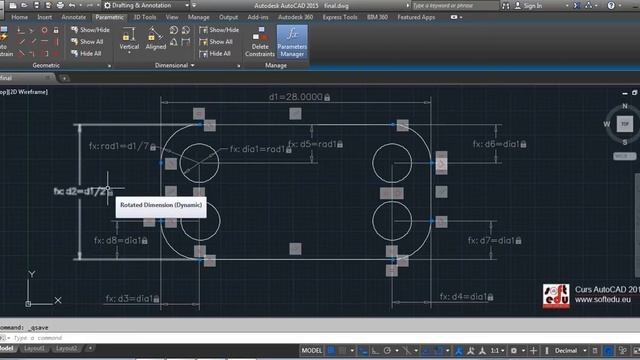Image resolution: width=640 pixels, height=360 pixels.
Task: Click the annotation monitor plus icon
Action: point(533,351)
